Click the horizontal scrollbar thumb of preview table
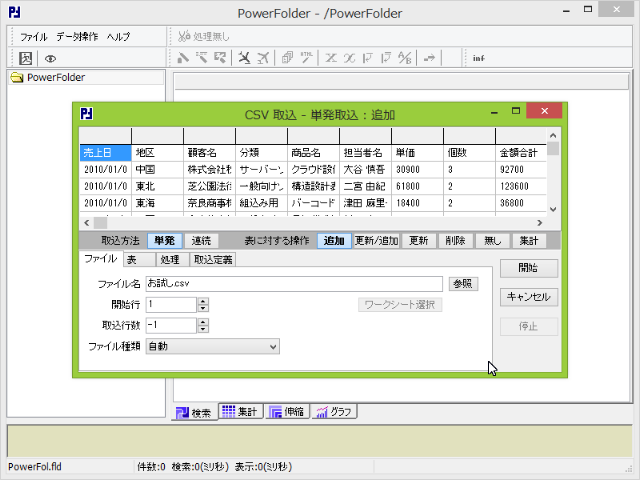640x480 pixels. click(x=100, y=223)
